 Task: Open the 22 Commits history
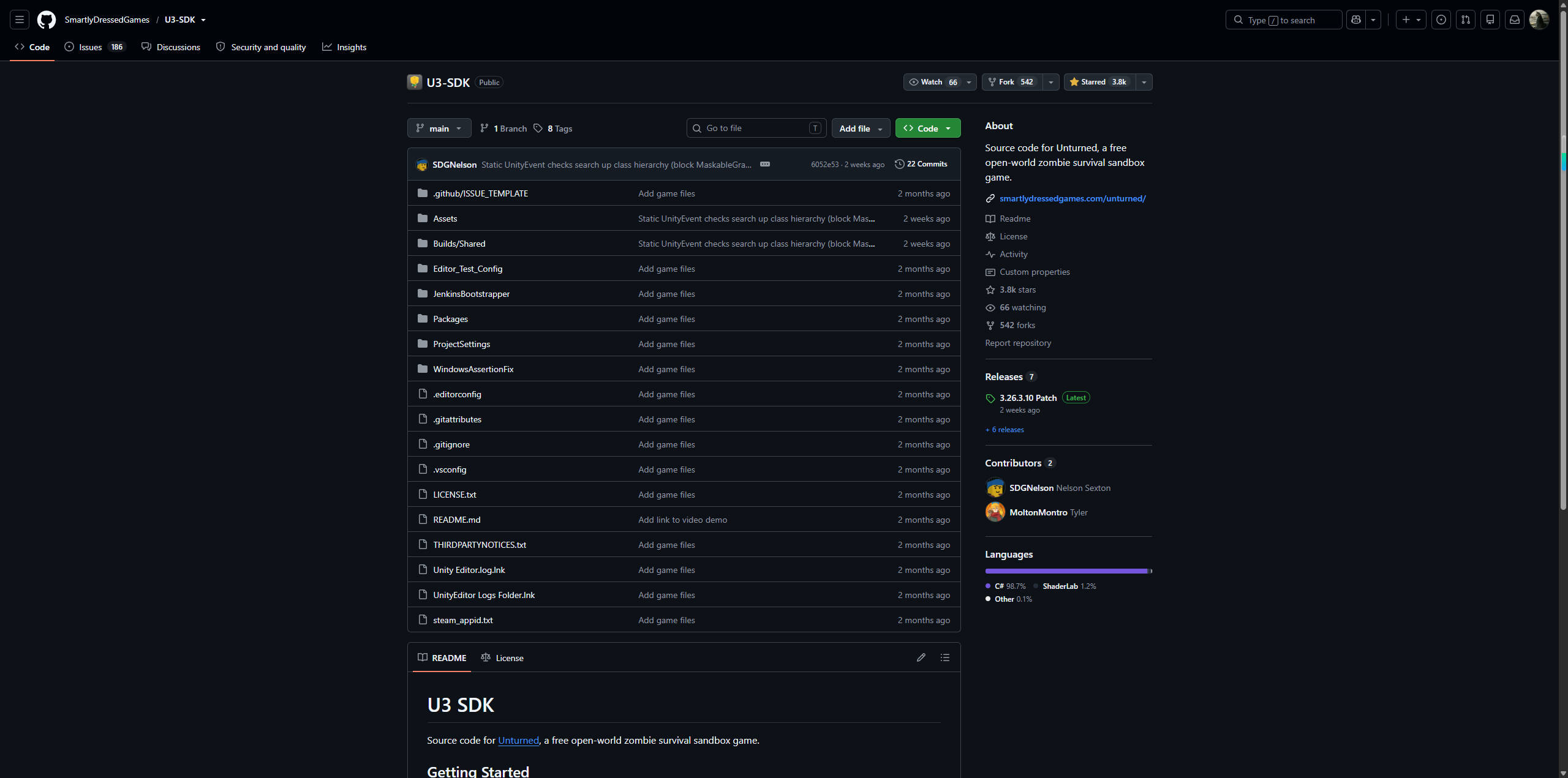[x=921, y=164]
